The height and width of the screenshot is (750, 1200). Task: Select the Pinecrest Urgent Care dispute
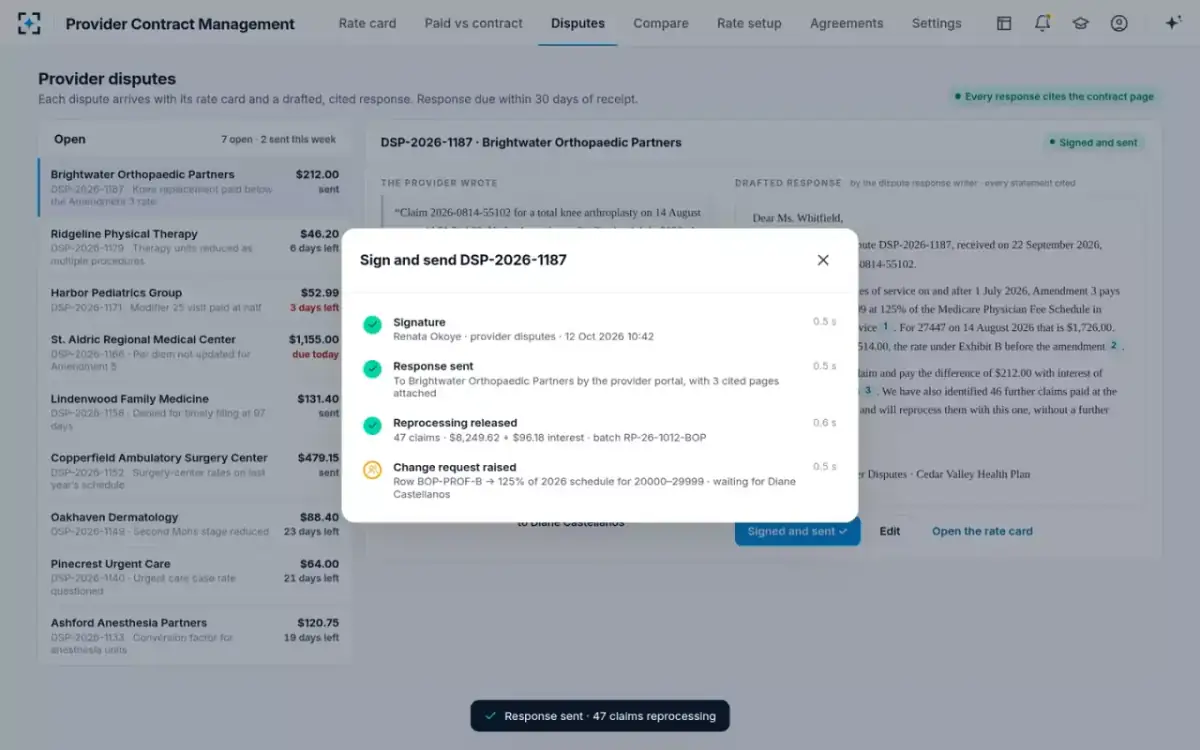[195, 577]
